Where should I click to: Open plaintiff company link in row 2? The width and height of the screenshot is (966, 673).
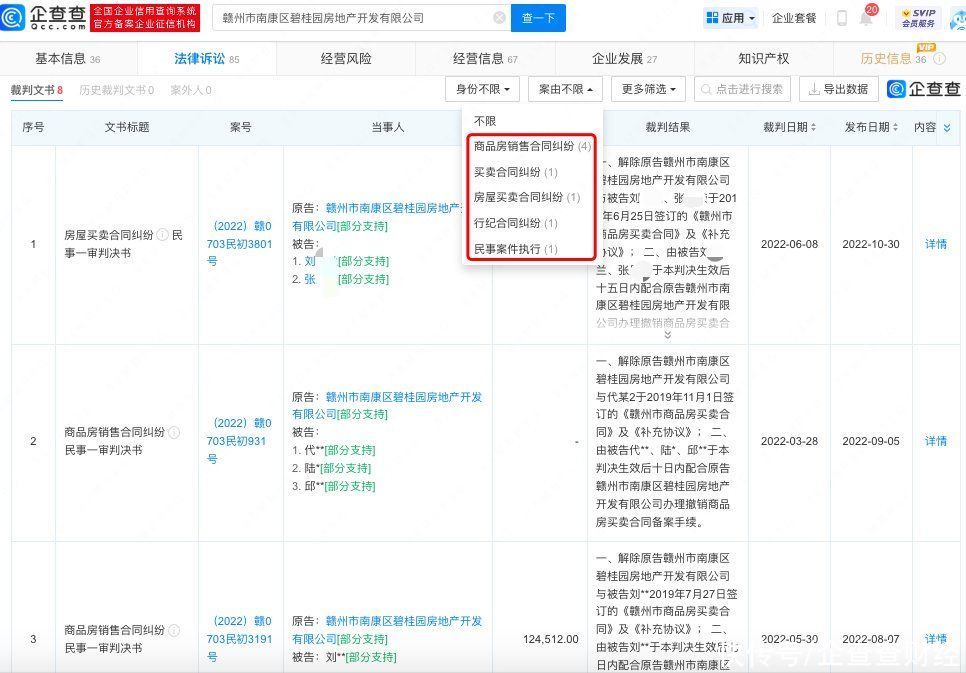[387, 406]
